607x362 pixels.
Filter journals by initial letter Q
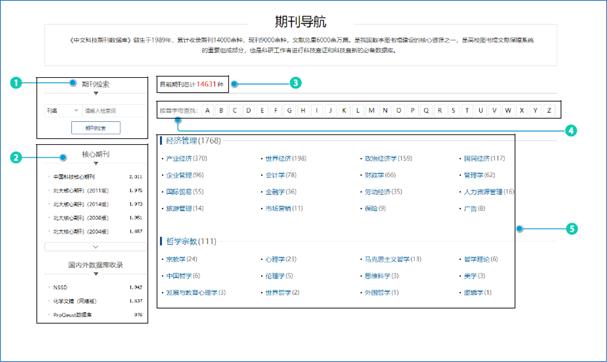426,110
